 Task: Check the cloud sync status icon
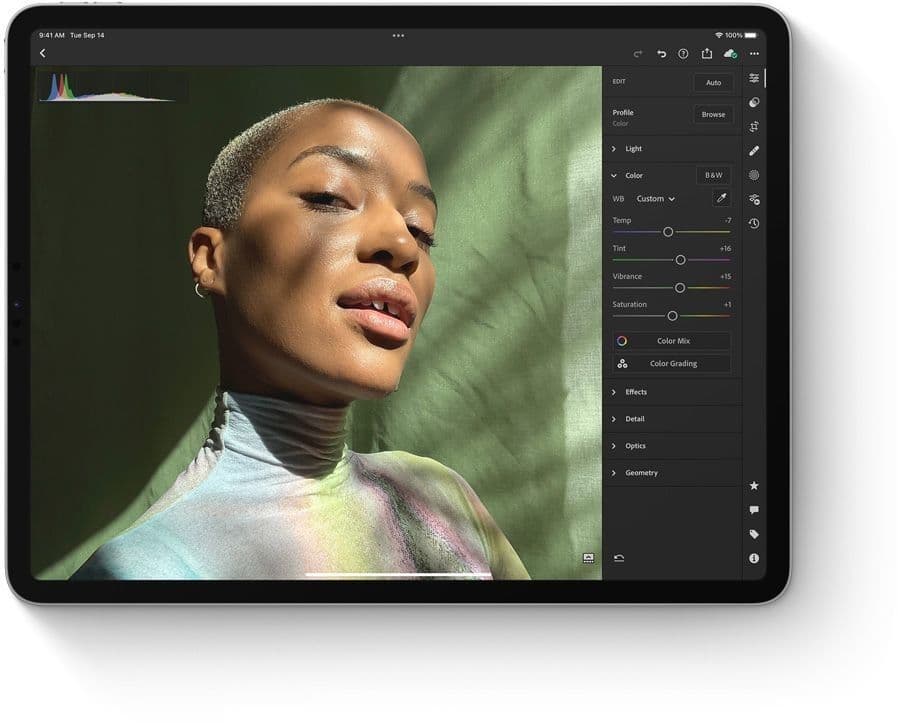pos(730,54)
